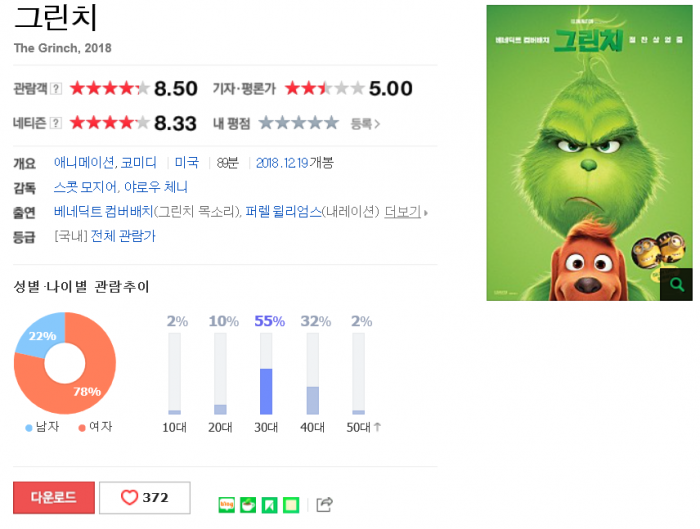The image size is (700, 529).
Task: Click the Grinch movie poster thumbnail
Action: pos(588,150)
